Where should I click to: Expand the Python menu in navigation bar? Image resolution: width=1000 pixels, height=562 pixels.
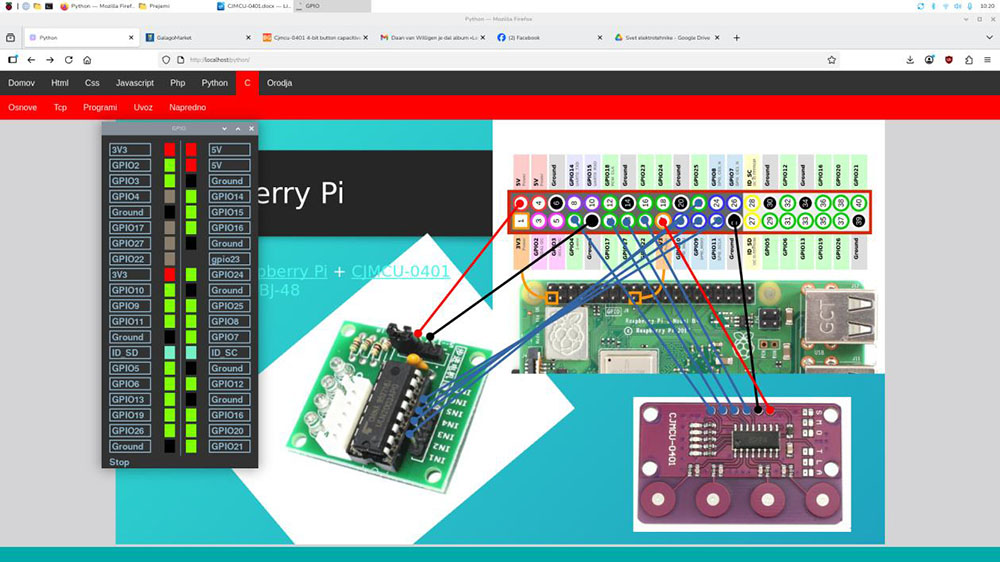point(214,83)
